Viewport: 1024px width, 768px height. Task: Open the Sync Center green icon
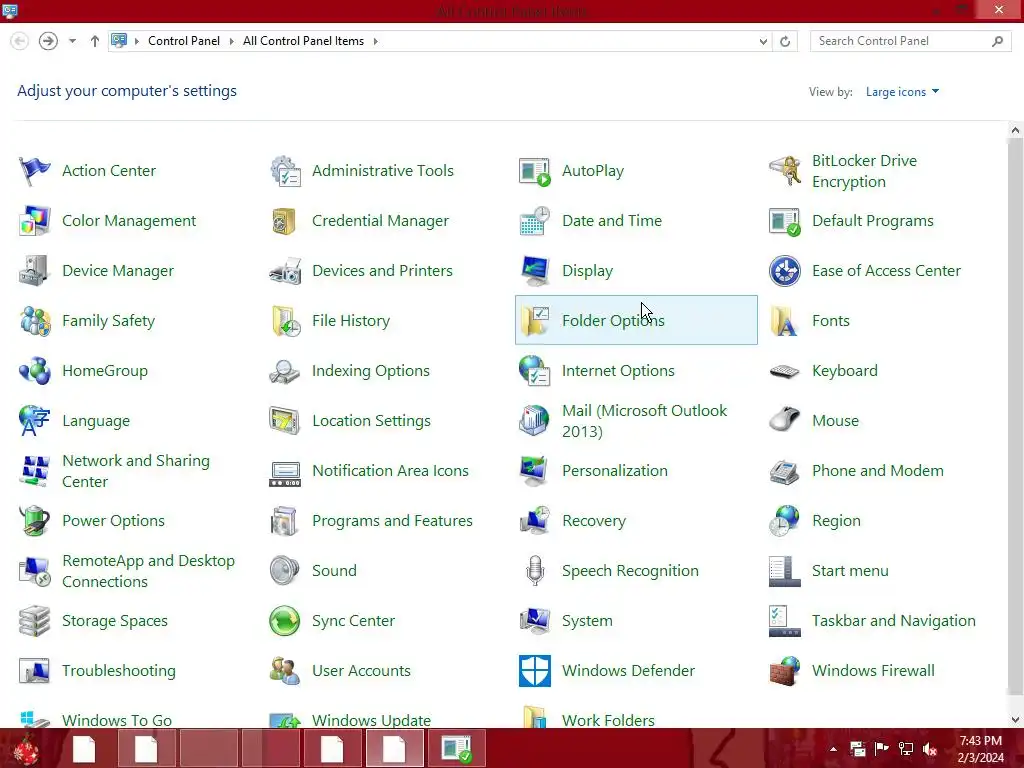(x=285, y=620)
